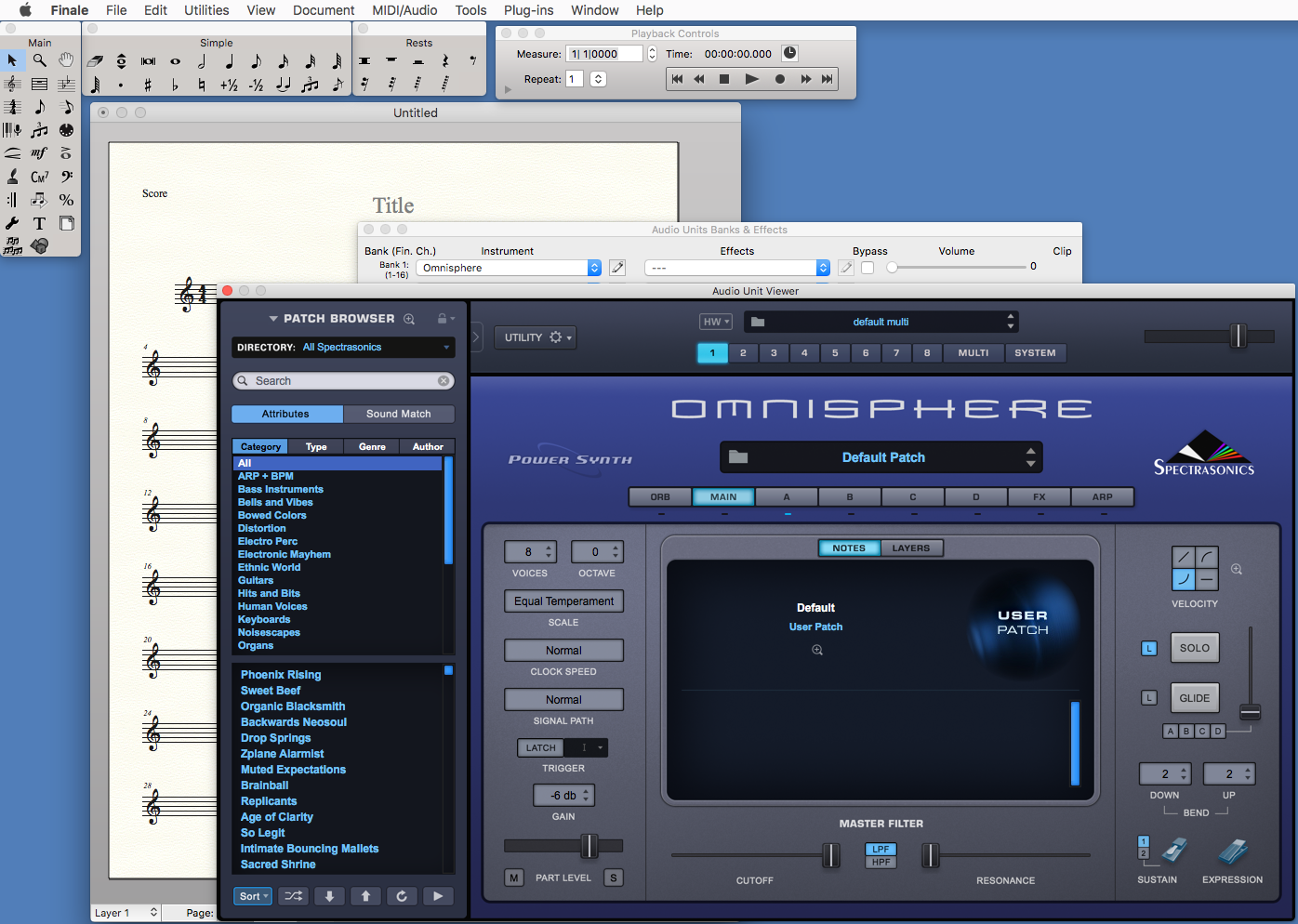Viewport: 1298px width, 924px height.
Task: Step to next patch with down arrow
Action: (x=329, y=896)
